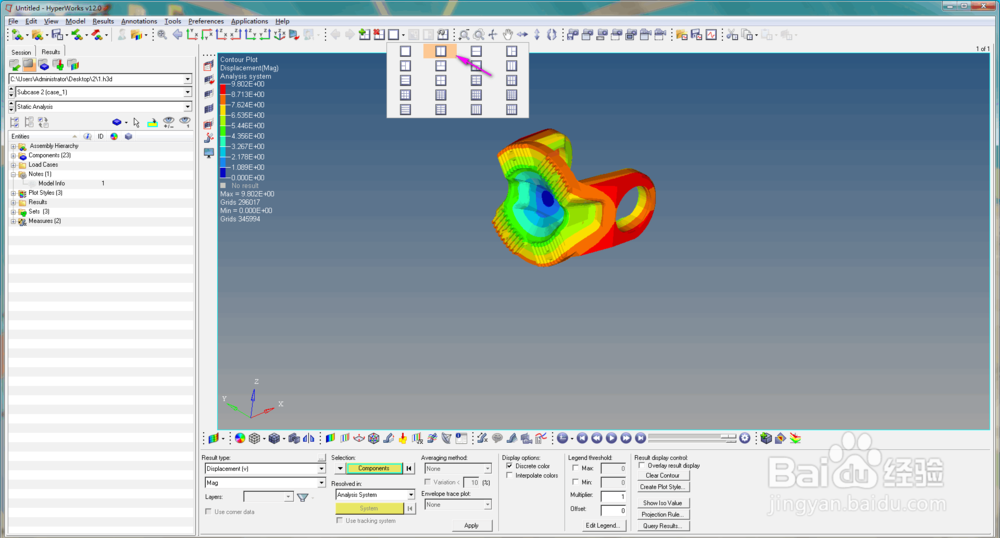This screenshot has width=1000, height=538.
Task: Click the Create Plot Style button
Action: click(x=663, y=487)
